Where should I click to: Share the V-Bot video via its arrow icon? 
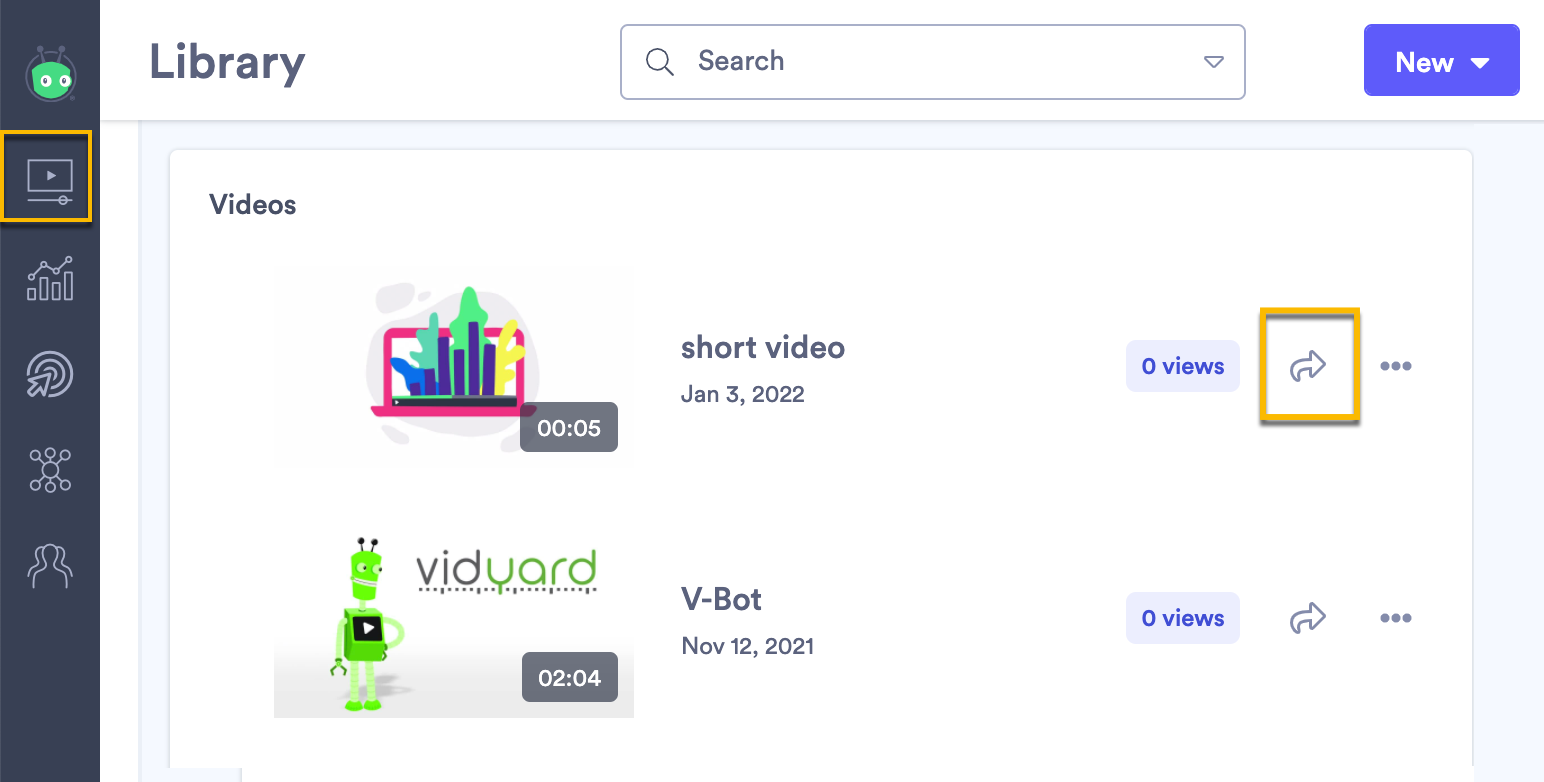point(1308,618)
